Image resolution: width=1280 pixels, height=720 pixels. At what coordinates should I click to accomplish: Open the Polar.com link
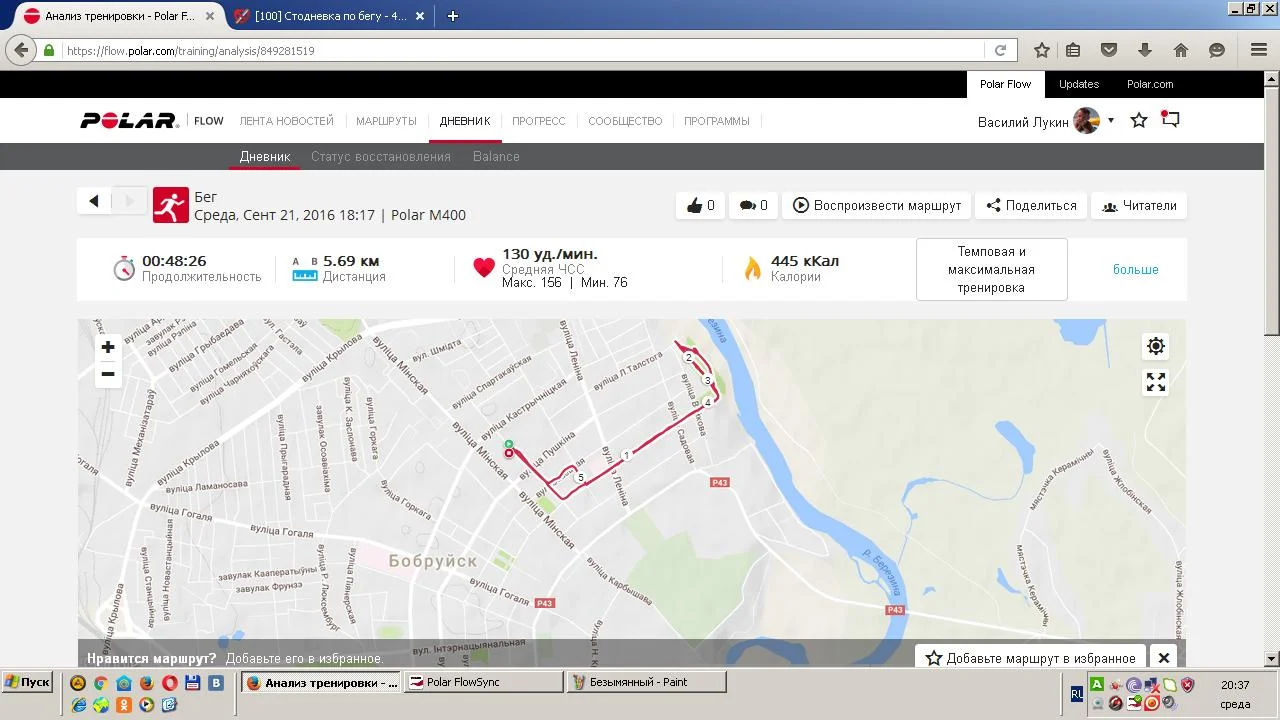(x=1150, y=84)
